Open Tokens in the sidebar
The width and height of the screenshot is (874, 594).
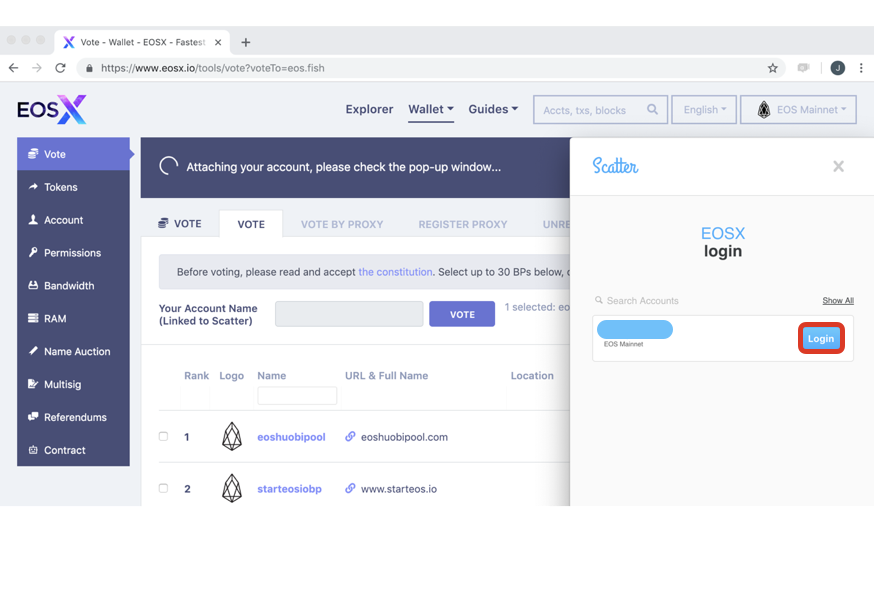click(x=74, y=187)
